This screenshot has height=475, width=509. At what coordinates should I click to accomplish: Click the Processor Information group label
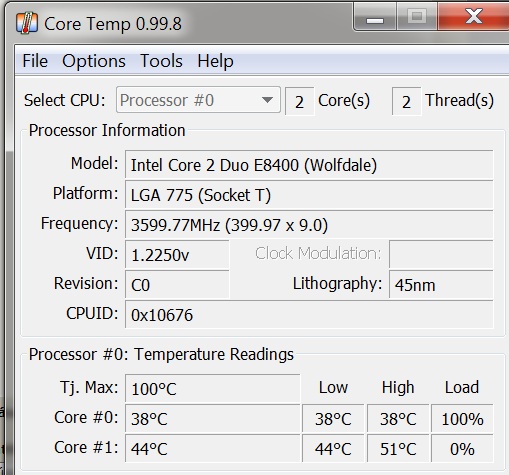click(107, 130)
